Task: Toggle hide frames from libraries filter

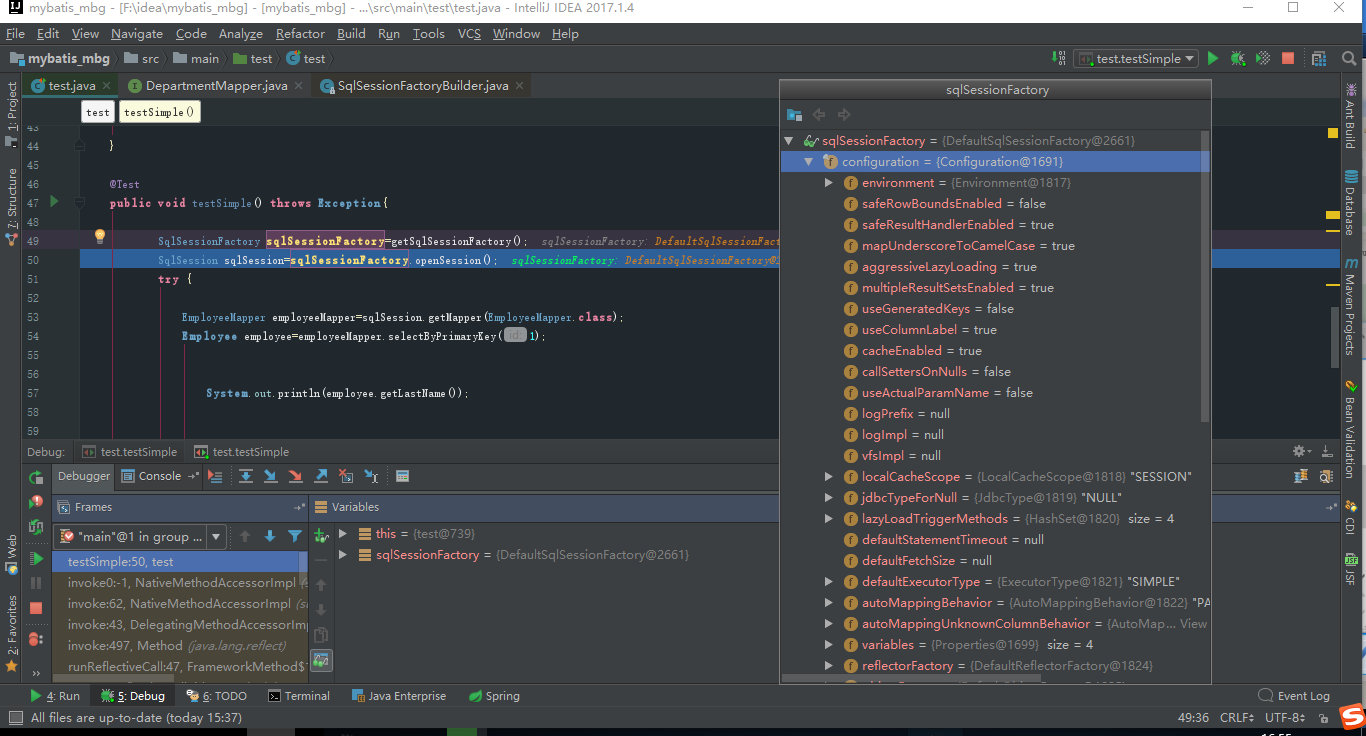Action: [x=294, y=536]
